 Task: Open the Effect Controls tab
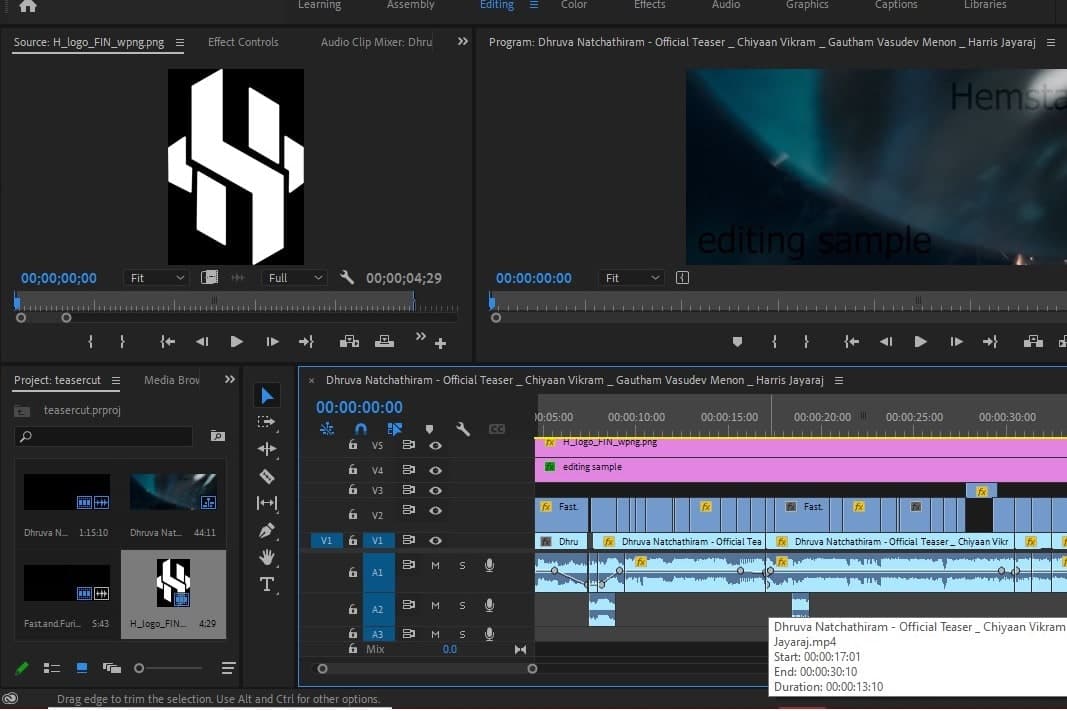point(243,42)
